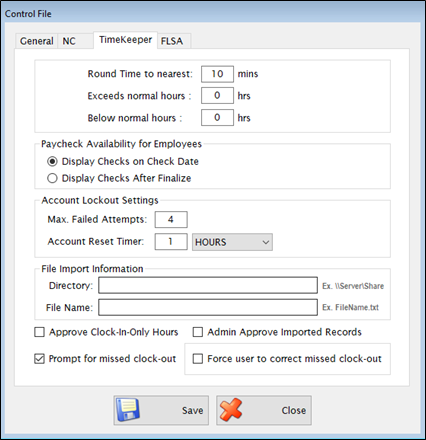The image size is (426, 440).
Task: Click the red X Close icon
Action: 231,410
